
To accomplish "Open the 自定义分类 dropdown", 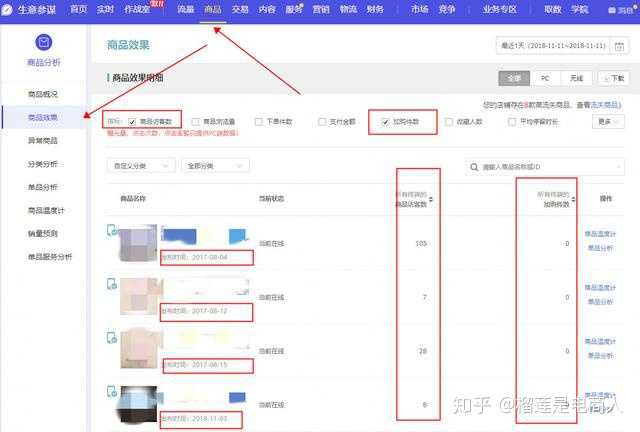I will [x=141, y=166].
